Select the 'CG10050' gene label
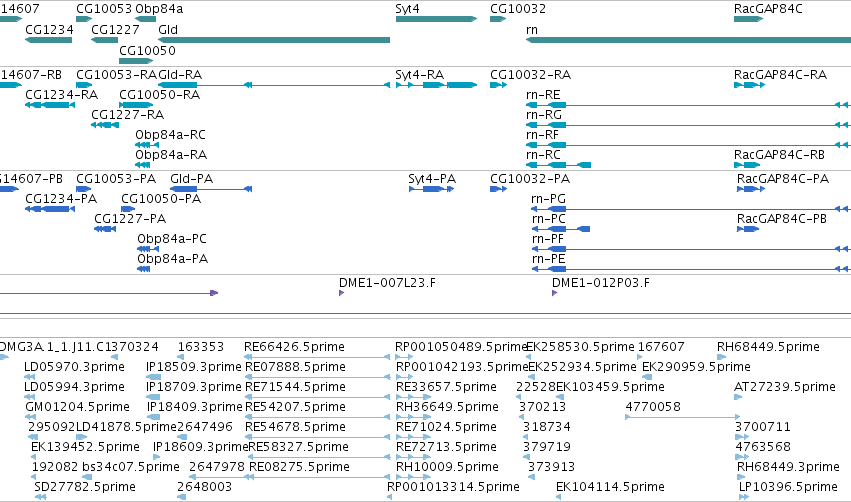The width and height of the screenshot is (851, 502). tap(147, 50)
